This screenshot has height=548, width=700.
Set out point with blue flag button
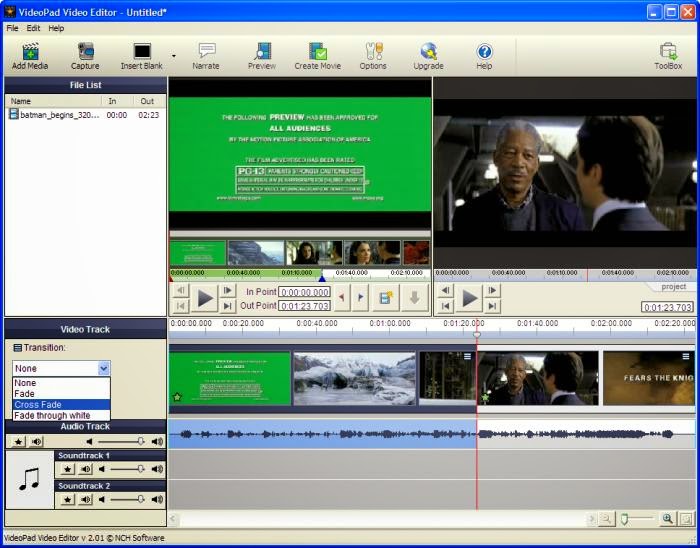coord(360,298)
